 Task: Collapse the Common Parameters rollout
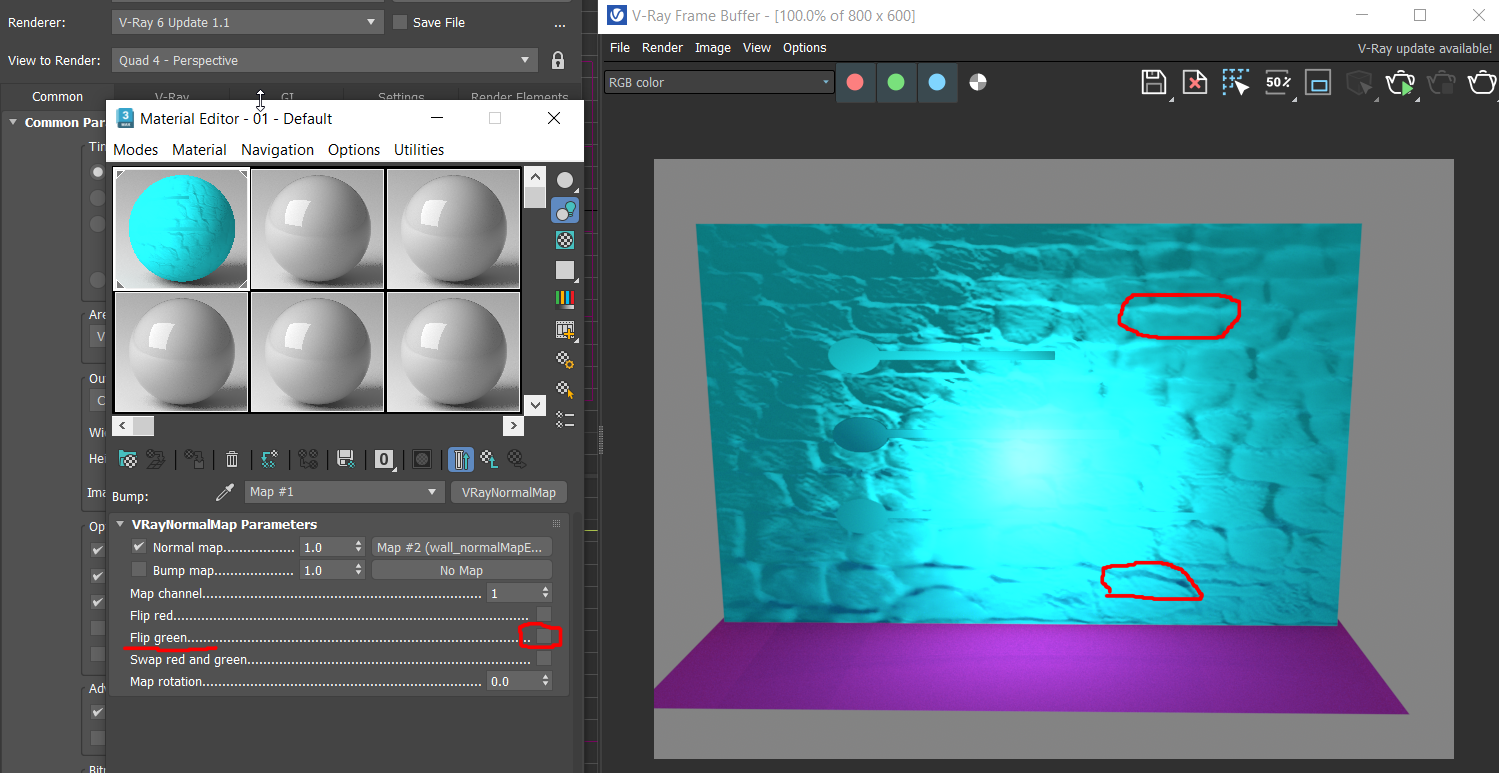pos(14,122)
